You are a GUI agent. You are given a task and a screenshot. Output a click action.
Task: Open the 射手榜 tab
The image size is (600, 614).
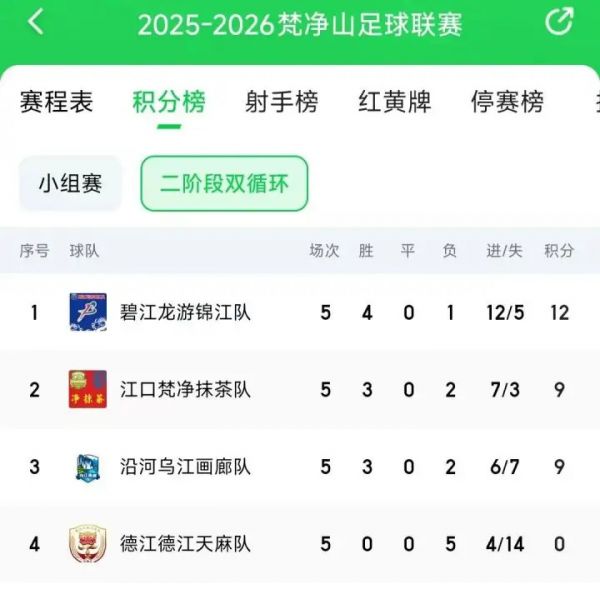[x=281, y=101]
